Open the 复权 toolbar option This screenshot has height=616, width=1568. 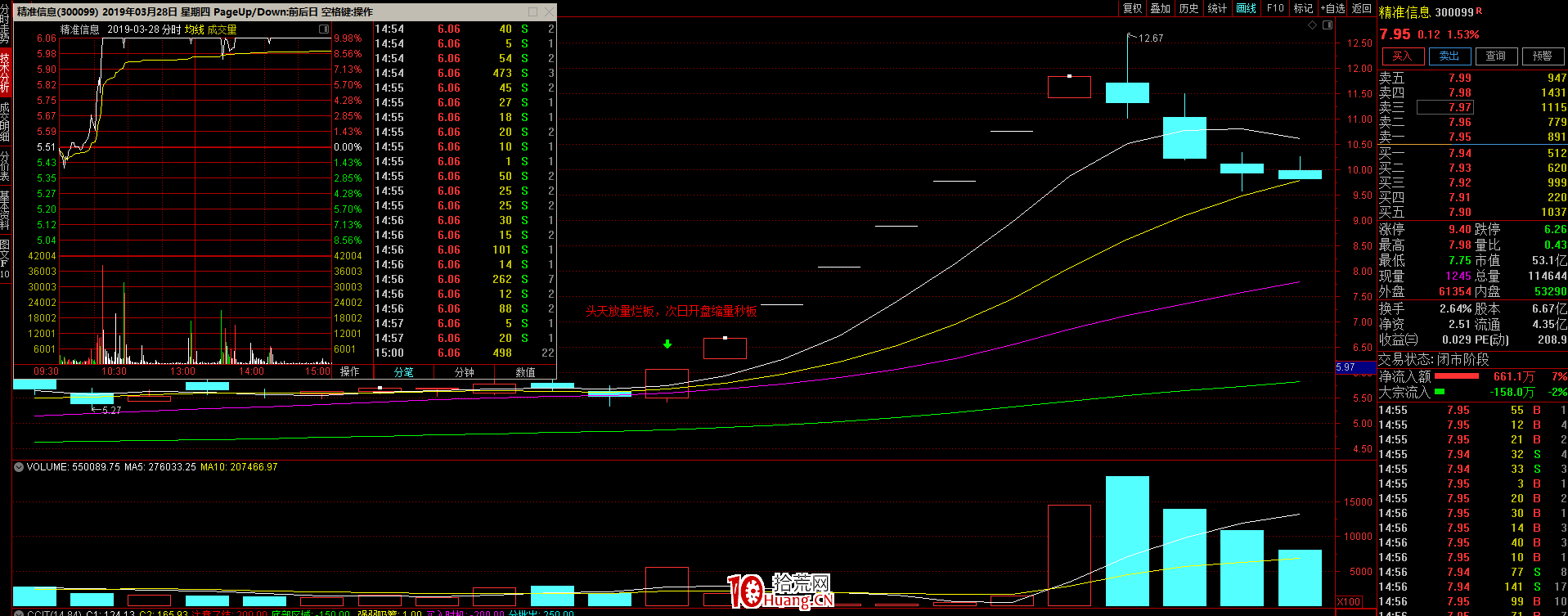point(1132,8)
